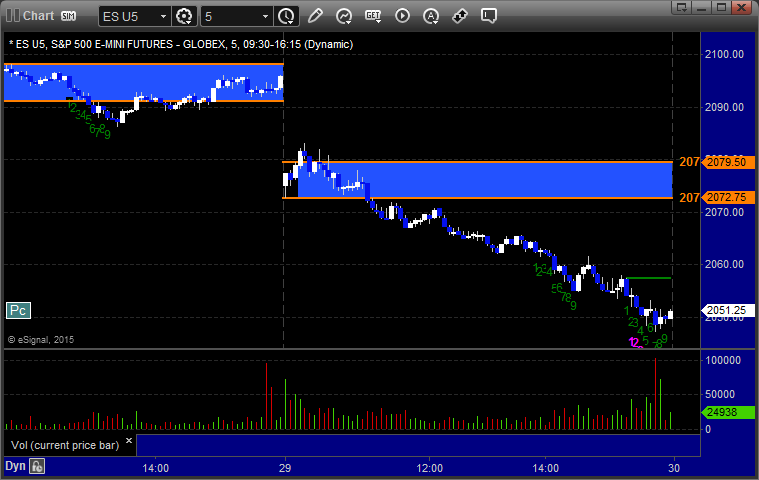
Task: Click the short green horizontal line near 2057
Action: click(649, 278)
